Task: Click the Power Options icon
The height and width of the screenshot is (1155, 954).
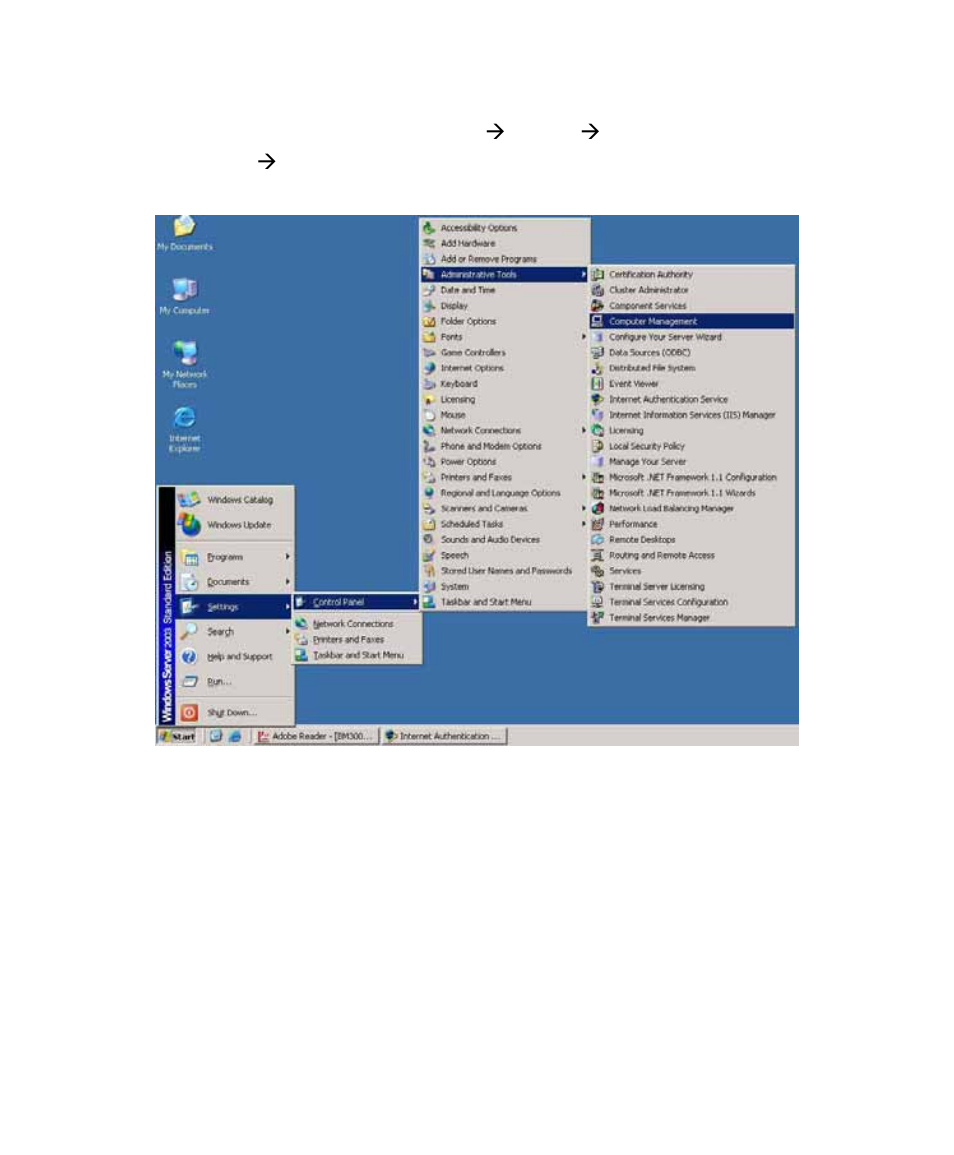Action: tap(429, 462)
